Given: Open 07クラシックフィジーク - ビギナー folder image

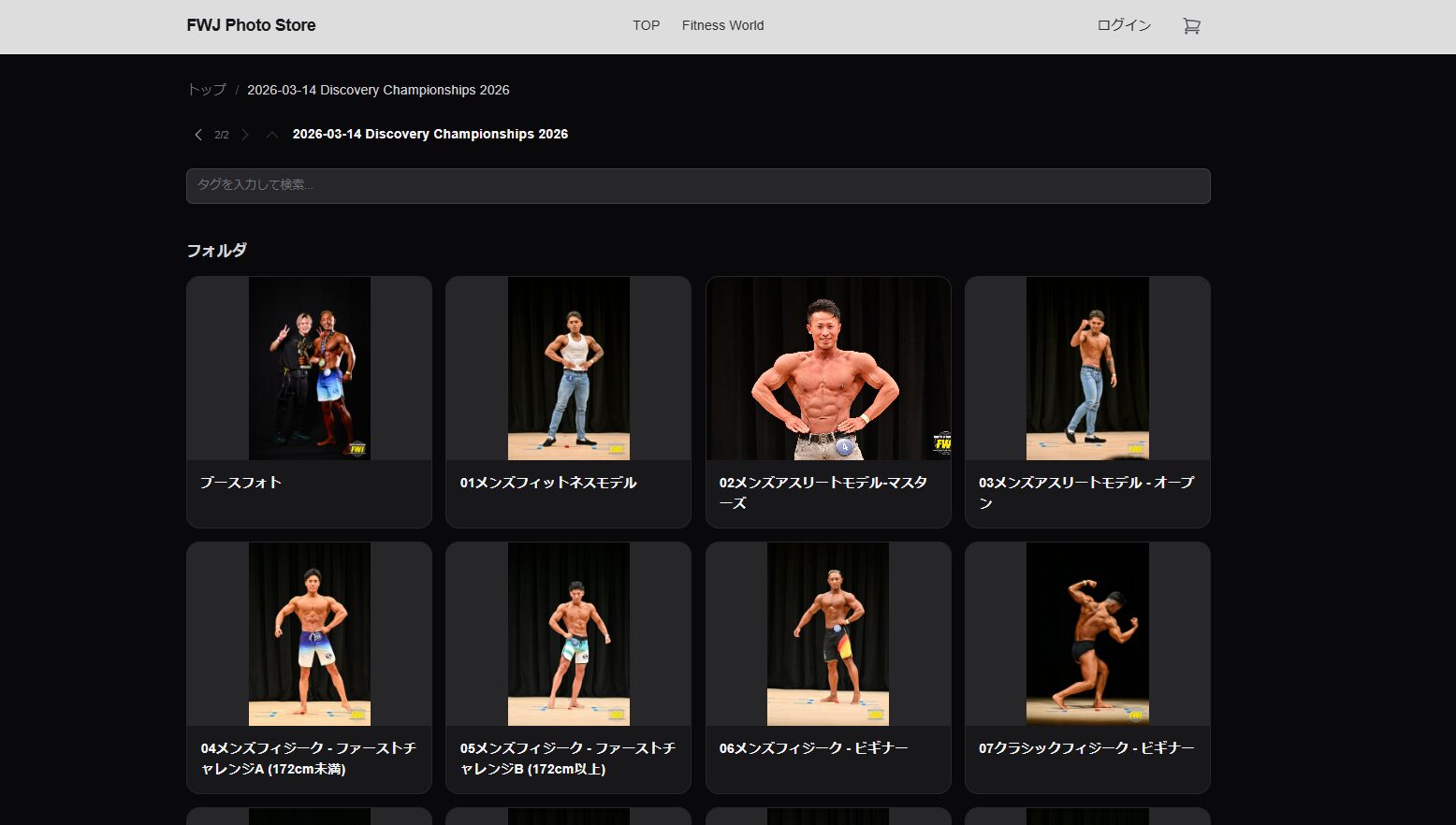Looking at the screenshot, I should click(x=1087, y=634).
